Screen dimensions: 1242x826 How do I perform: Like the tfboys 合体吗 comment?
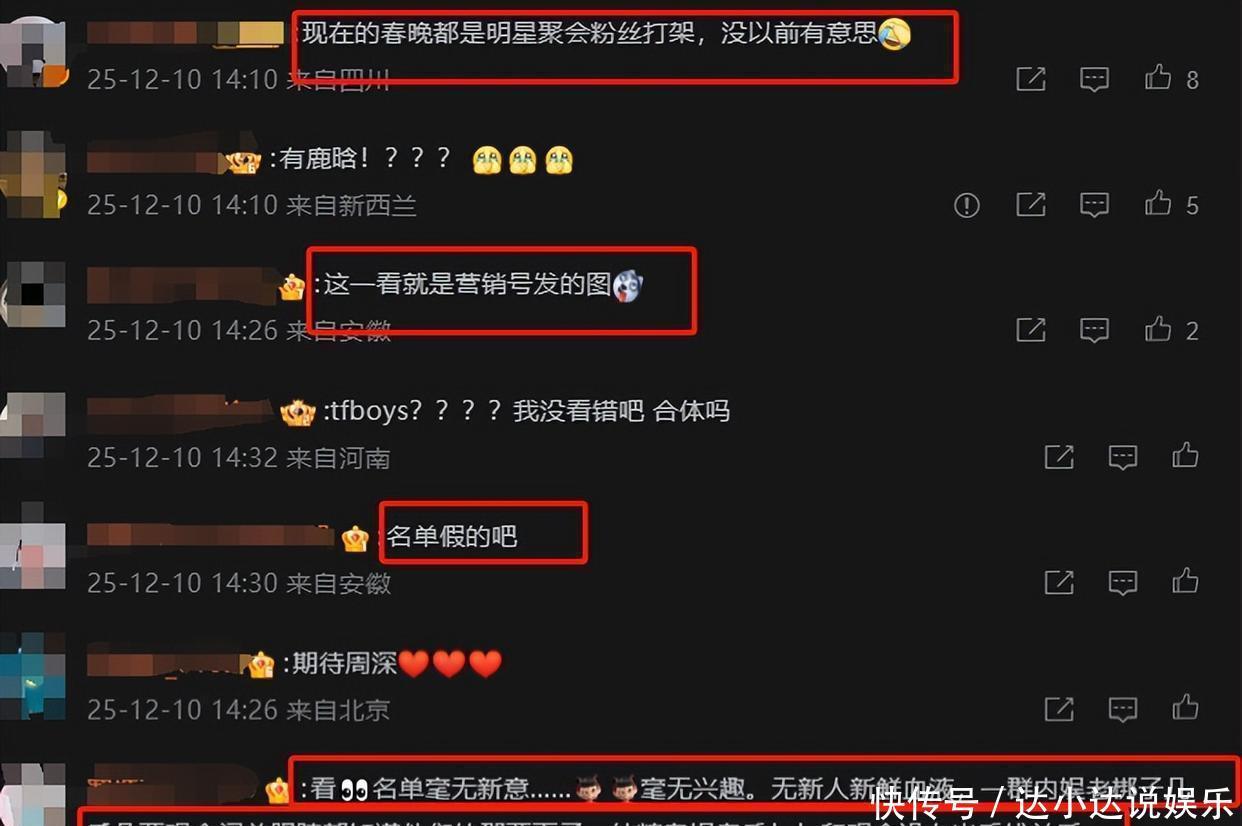point(1186,456)
